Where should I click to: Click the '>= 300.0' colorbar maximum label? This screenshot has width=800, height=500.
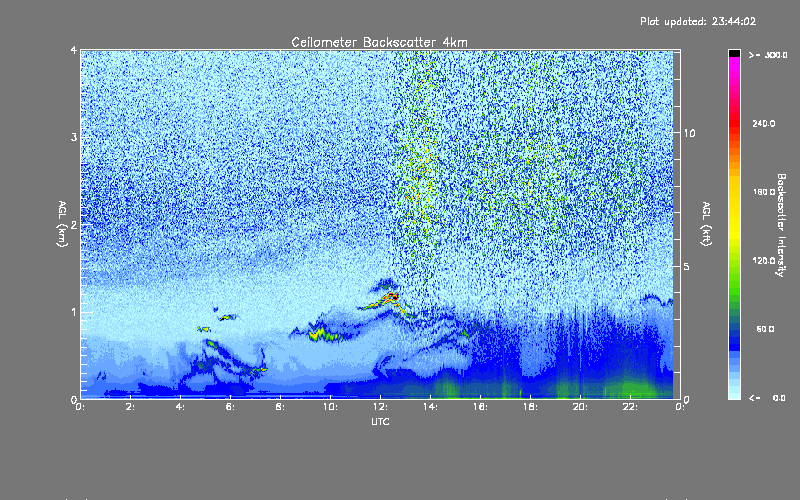[x=768, y=55]
